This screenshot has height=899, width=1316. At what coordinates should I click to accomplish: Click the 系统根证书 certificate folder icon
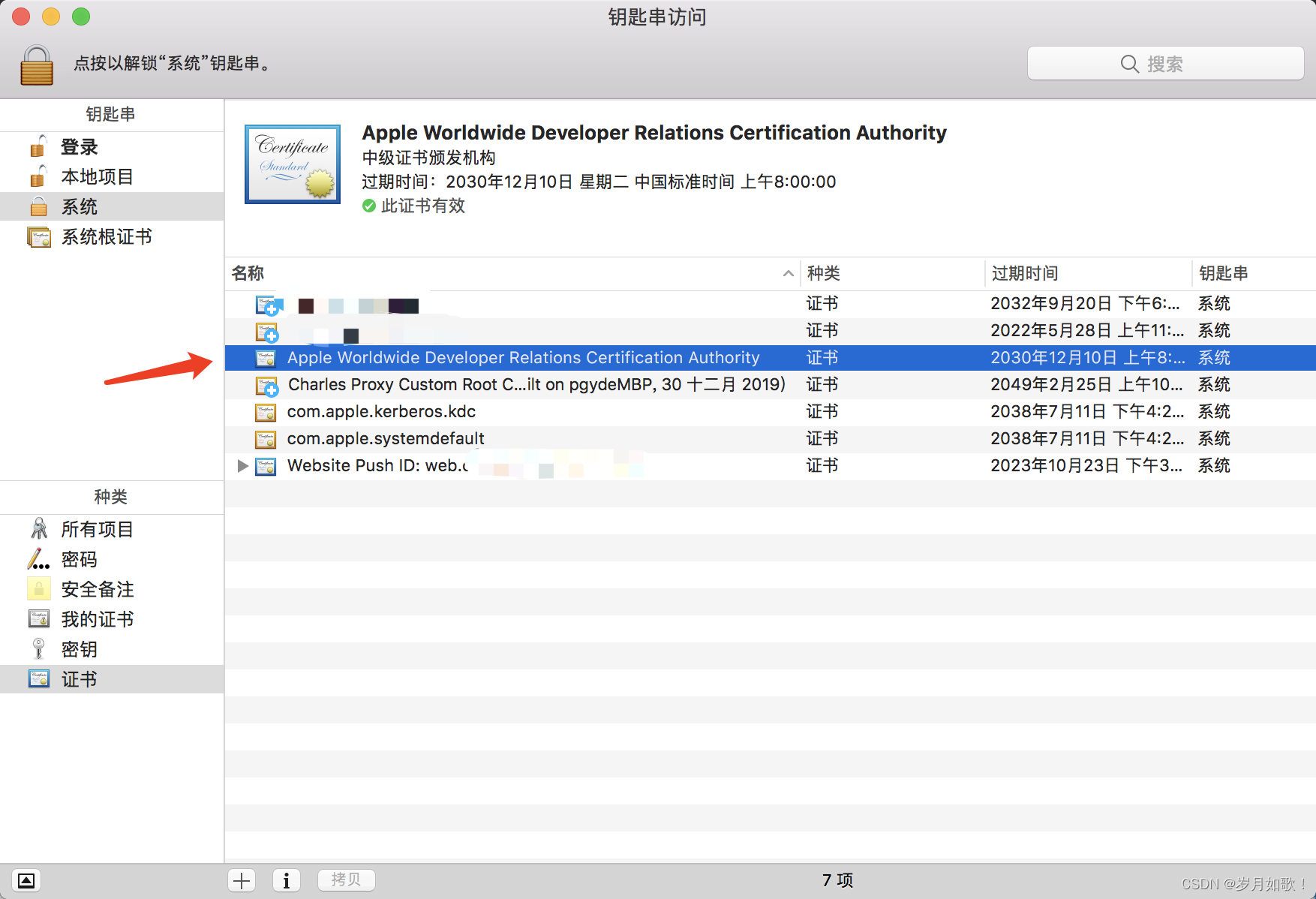39,237
